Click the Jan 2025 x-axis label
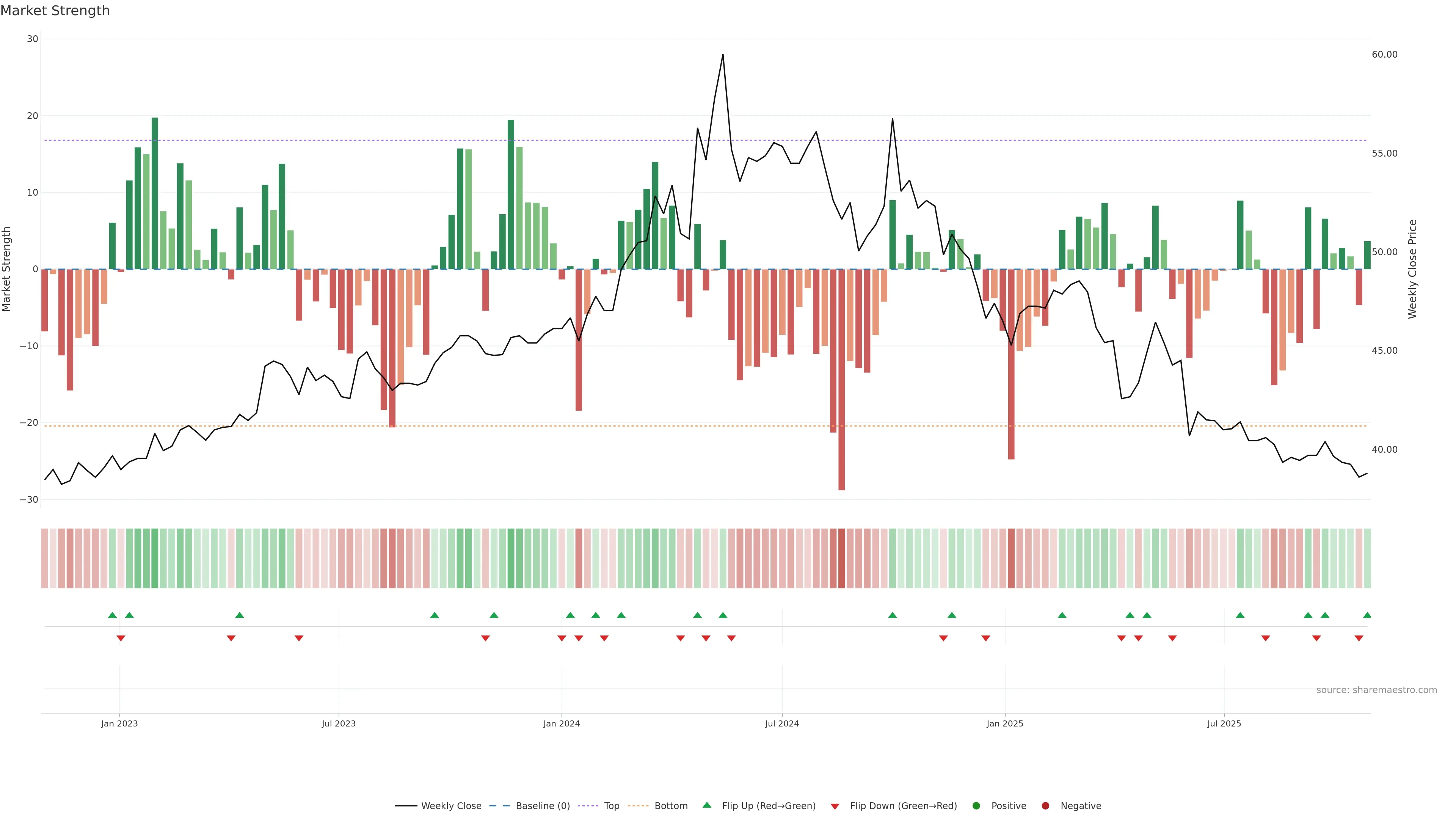The image size is (1456, 819). tap(1005, 723)
